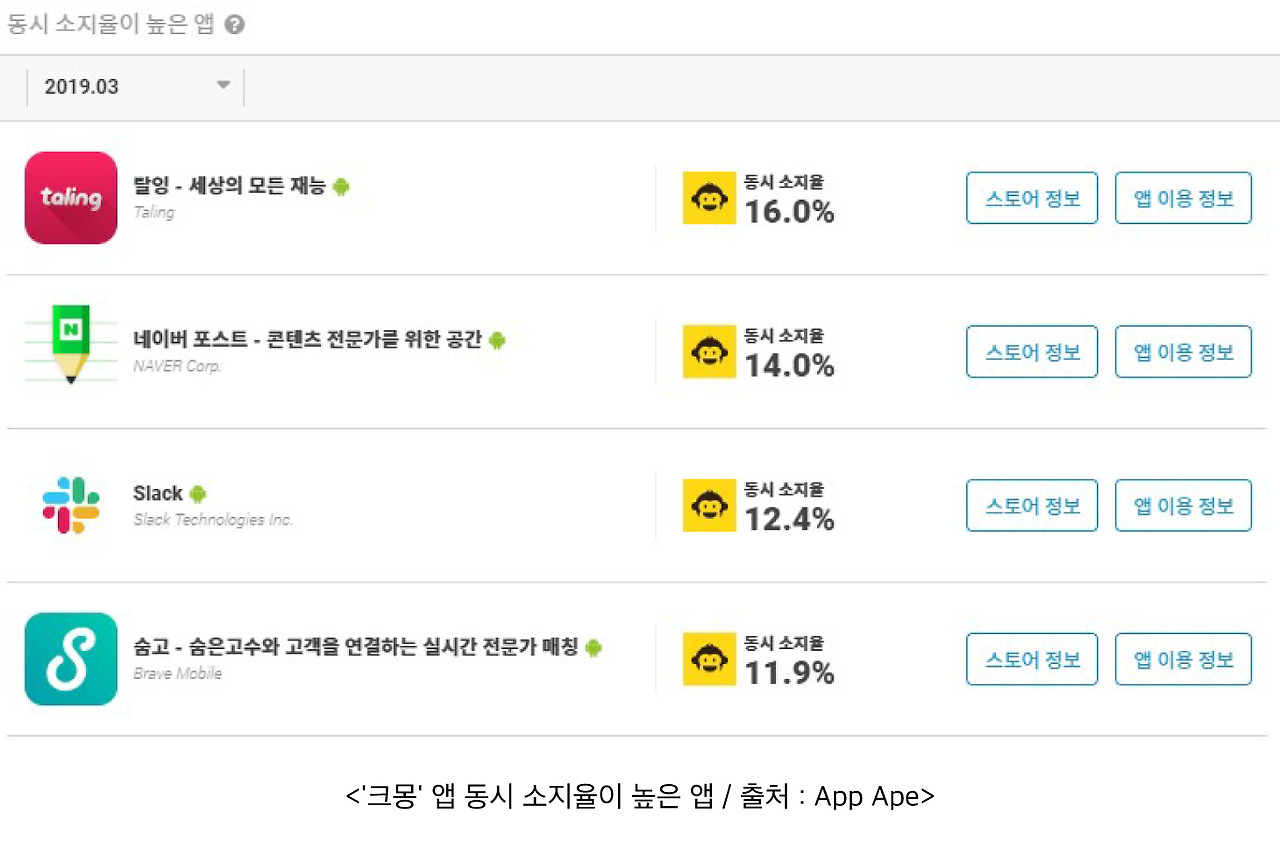The image size is (1280, 841).
Task: Click monkey icon in Taling row
Action: click(710, 198)
